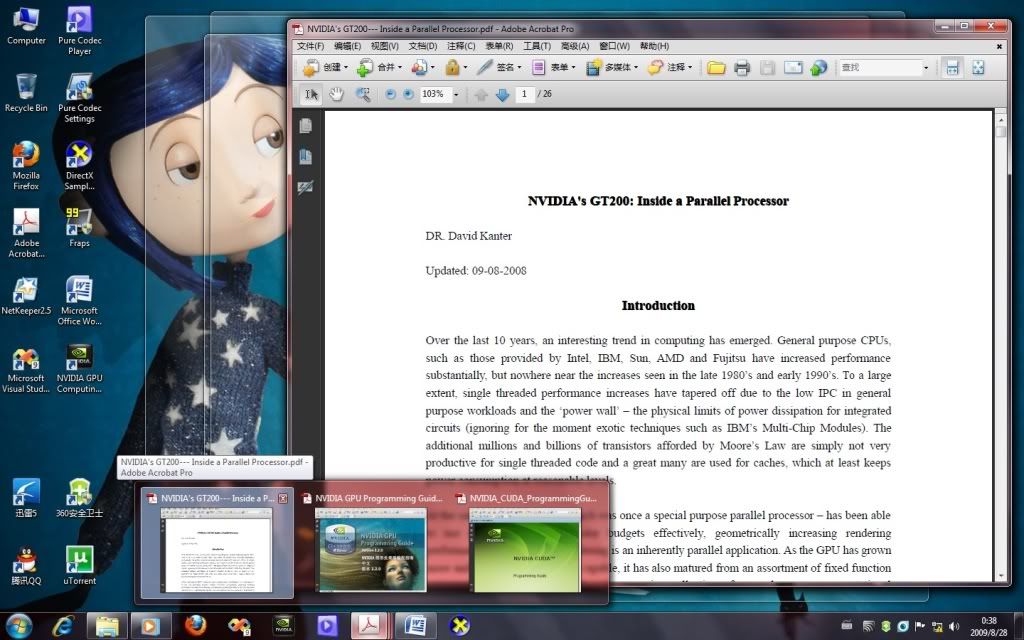Click the zoom out minus button
Image resolution: width=1024 pixels, height=640 pixels.
390,94
